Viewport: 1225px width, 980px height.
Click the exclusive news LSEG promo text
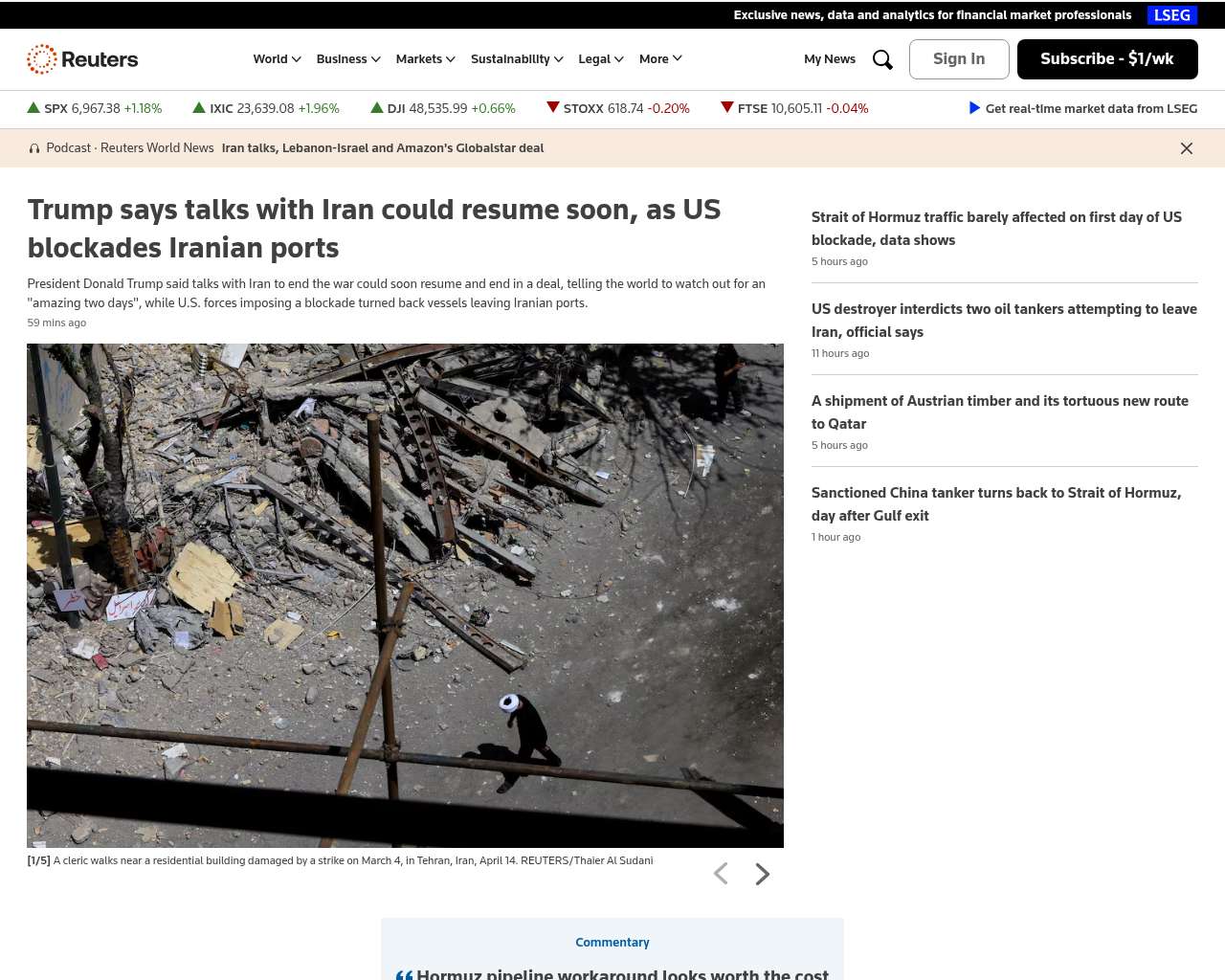tap(932, 15)
